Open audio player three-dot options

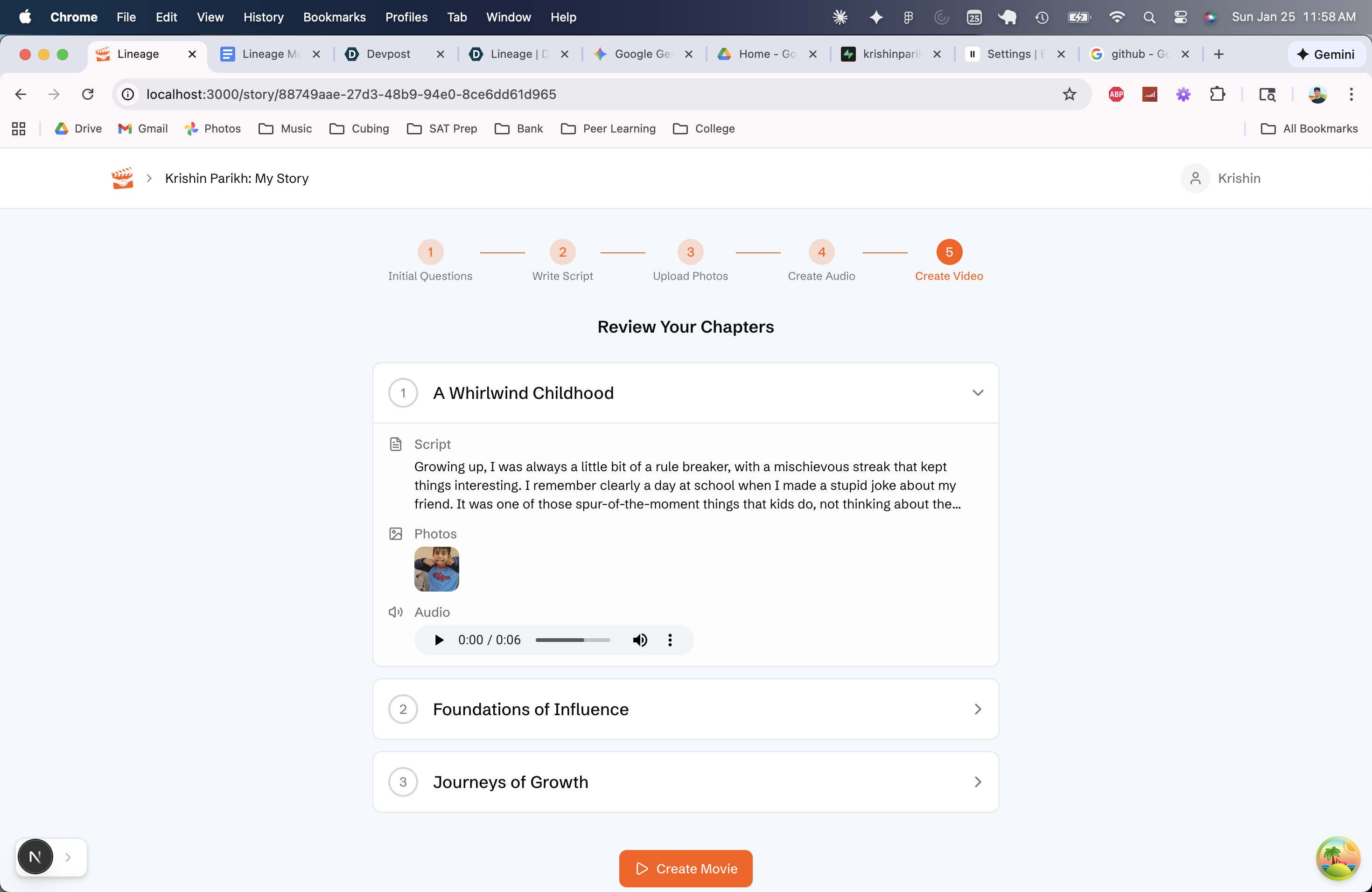[670, 640]
